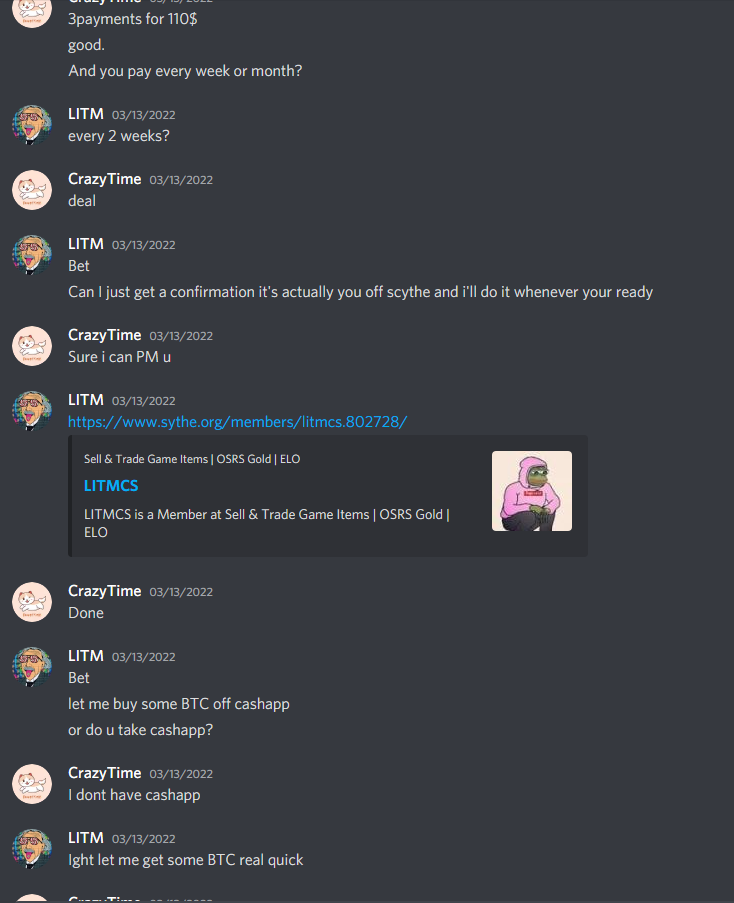Open the LITMCS embed title link
Screen dimensions: 734x903
pos(111,486)
